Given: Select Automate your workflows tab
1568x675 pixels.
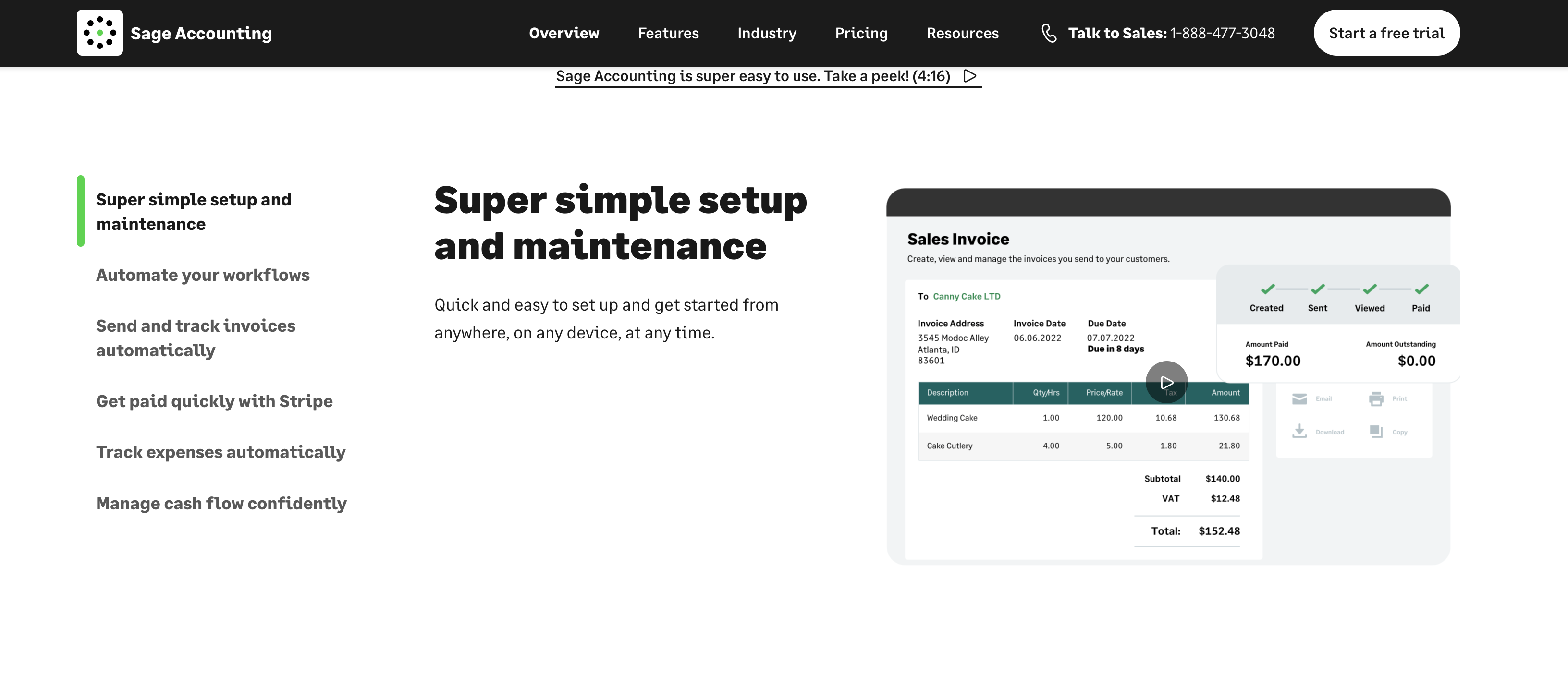Looking at the screenshot, I should click(x=203, y=275).
